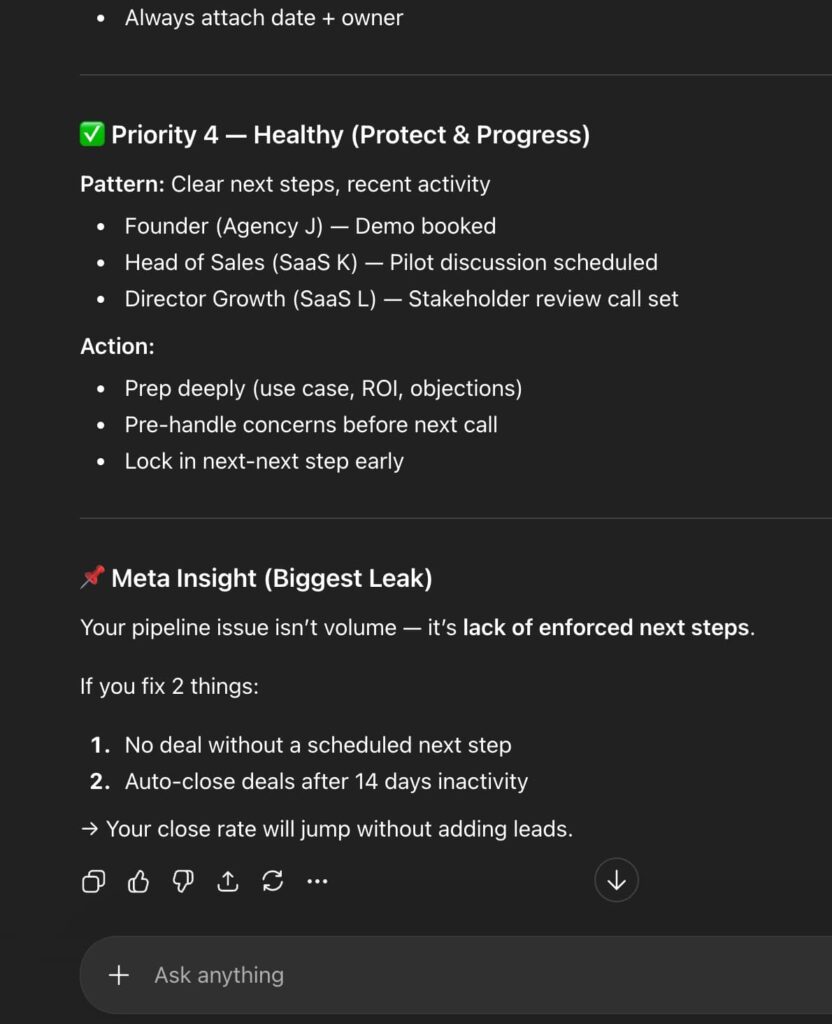832x1024 pixels.
Task: Give thumbs down feedback on the response
Action: point(183,881)
